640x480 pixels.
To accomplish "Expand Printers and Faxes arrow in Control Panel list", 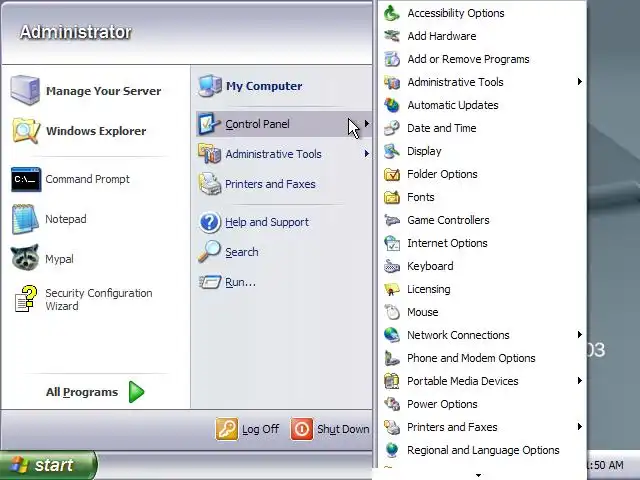I will pyautogui.click(x=580, y=427).
